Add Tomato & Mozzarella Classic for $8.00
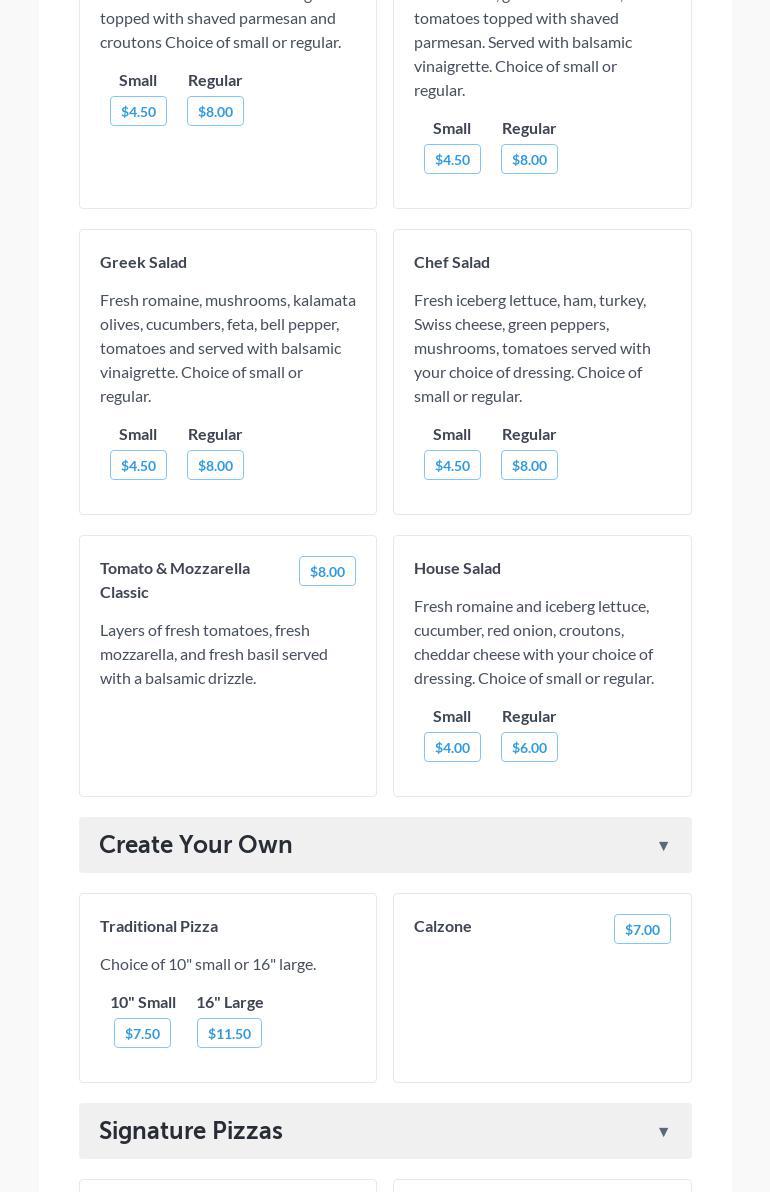This screenshot has width=770, height=1192. click(327, 572)
